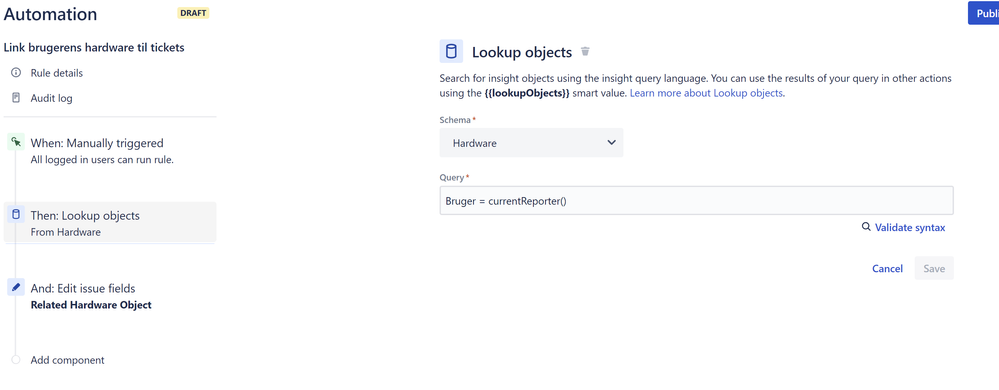Click into the Query input field
This screenshot has height=390, width=999.
696,200
